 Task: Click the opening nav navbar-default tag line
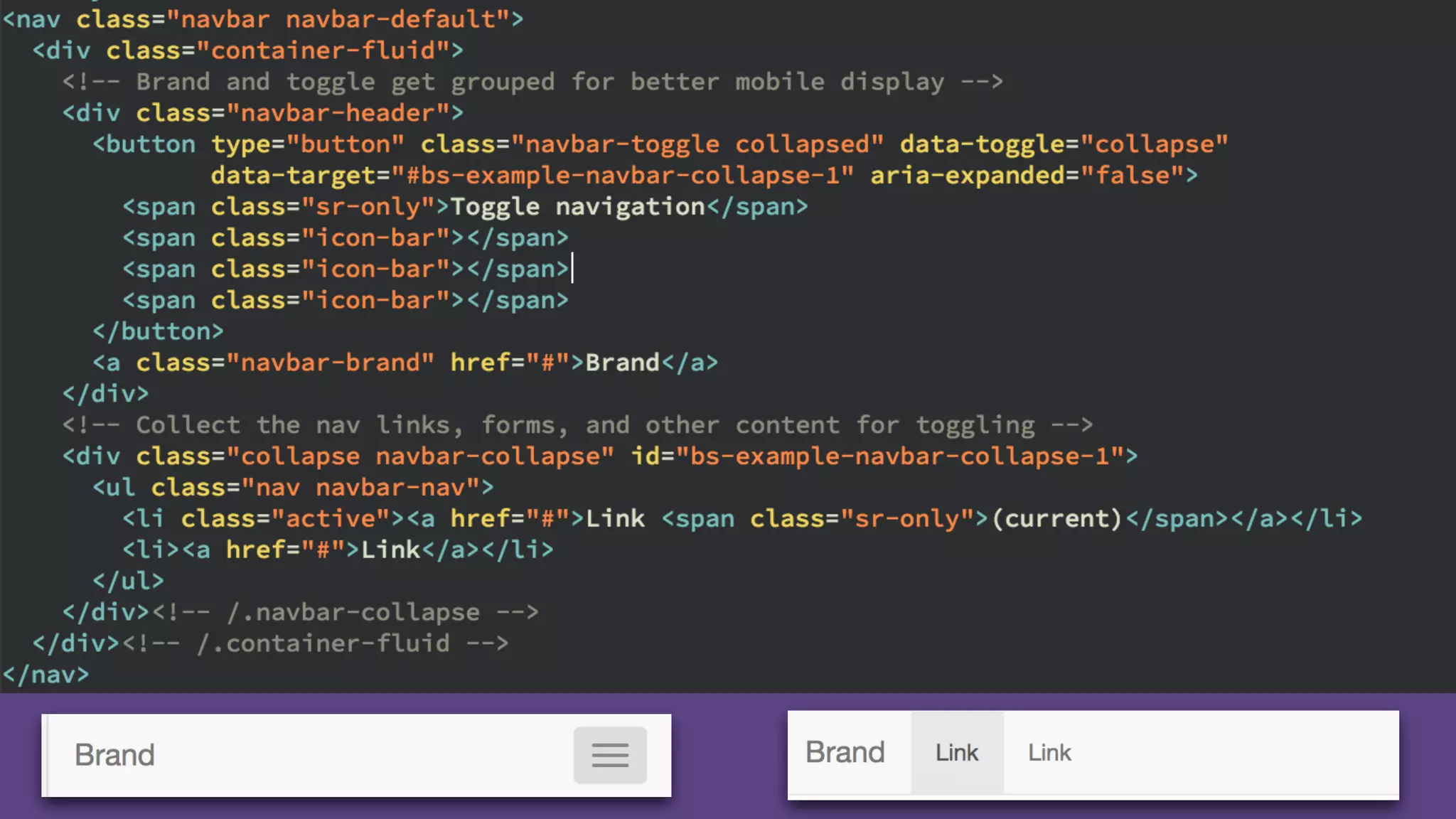click(263, 19)
